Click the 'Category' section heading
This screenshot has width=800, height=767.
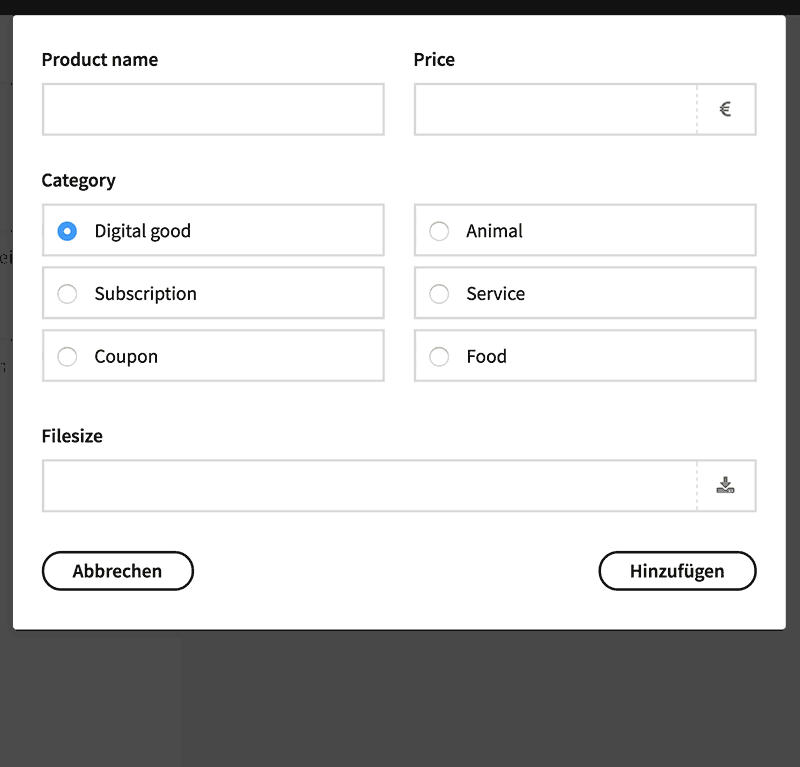tap(78, 181)
